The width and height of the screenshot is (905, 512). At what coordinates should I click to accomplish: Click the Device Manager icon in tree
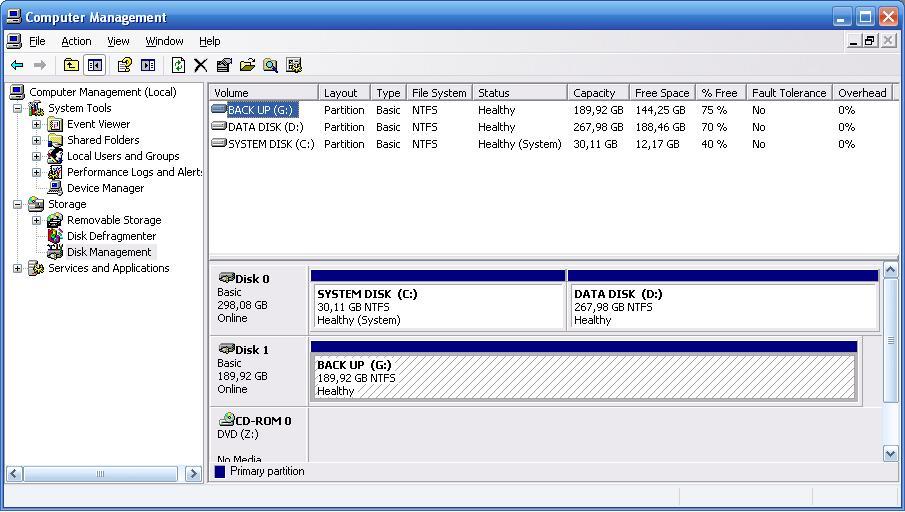pyautogui.click(x=55, y=188)
